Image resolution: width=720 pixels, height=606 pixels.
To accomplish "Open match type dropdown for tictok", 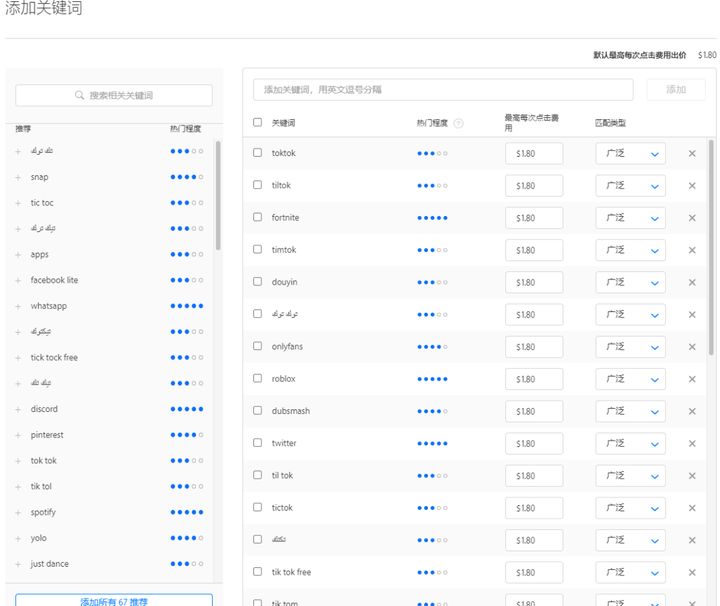I will 630,508.
